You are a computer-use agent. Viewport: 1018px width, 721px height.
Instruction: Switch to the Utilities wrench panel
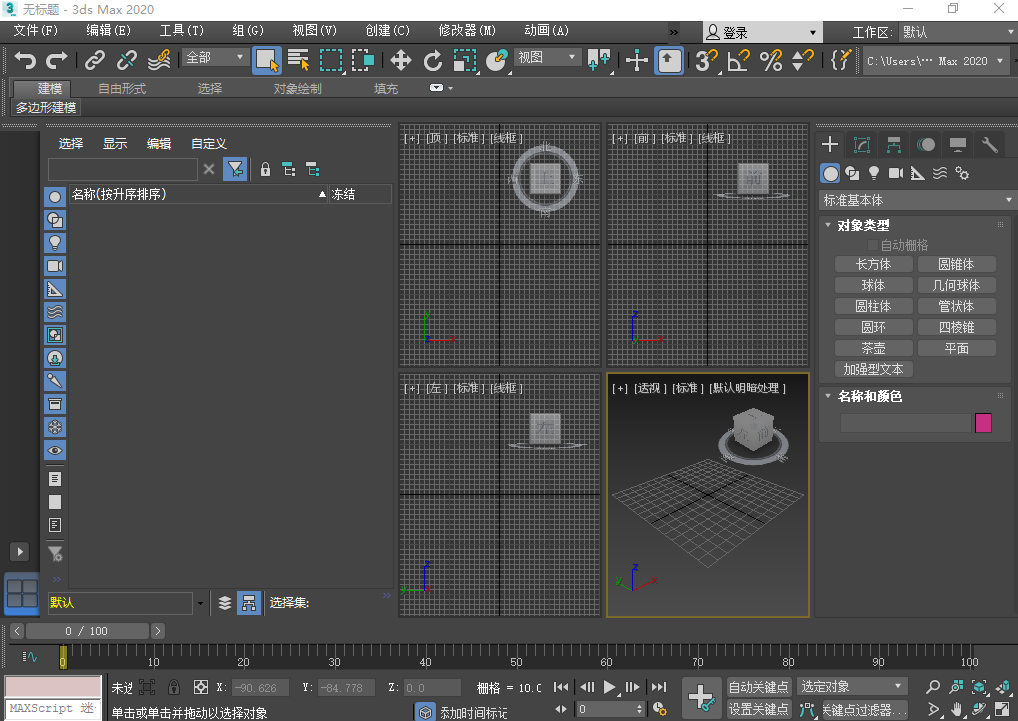(x=989, y=145)
